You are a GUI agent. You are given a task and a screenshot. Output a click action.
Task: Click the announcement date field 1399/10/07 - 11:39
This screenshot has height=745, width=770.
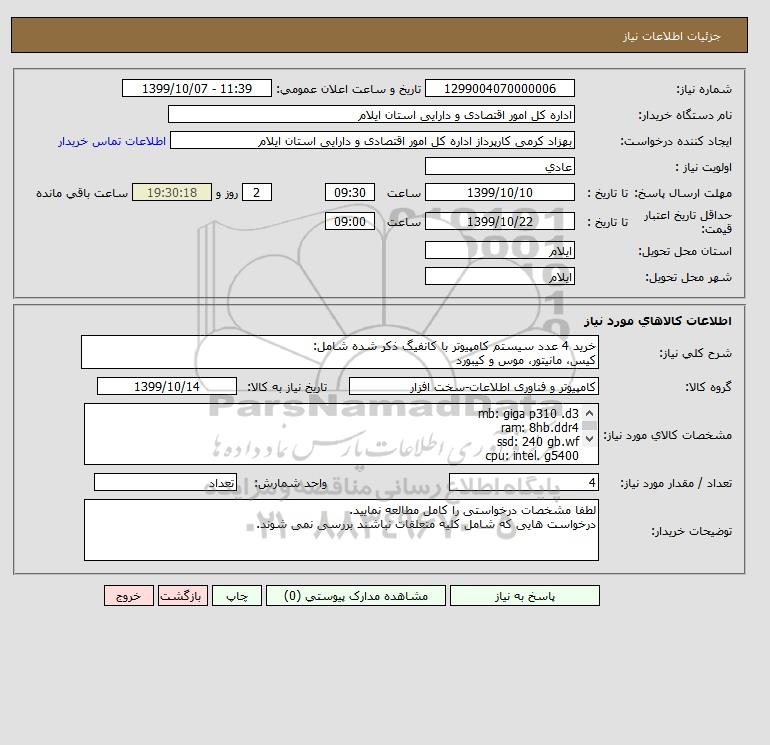196,88
